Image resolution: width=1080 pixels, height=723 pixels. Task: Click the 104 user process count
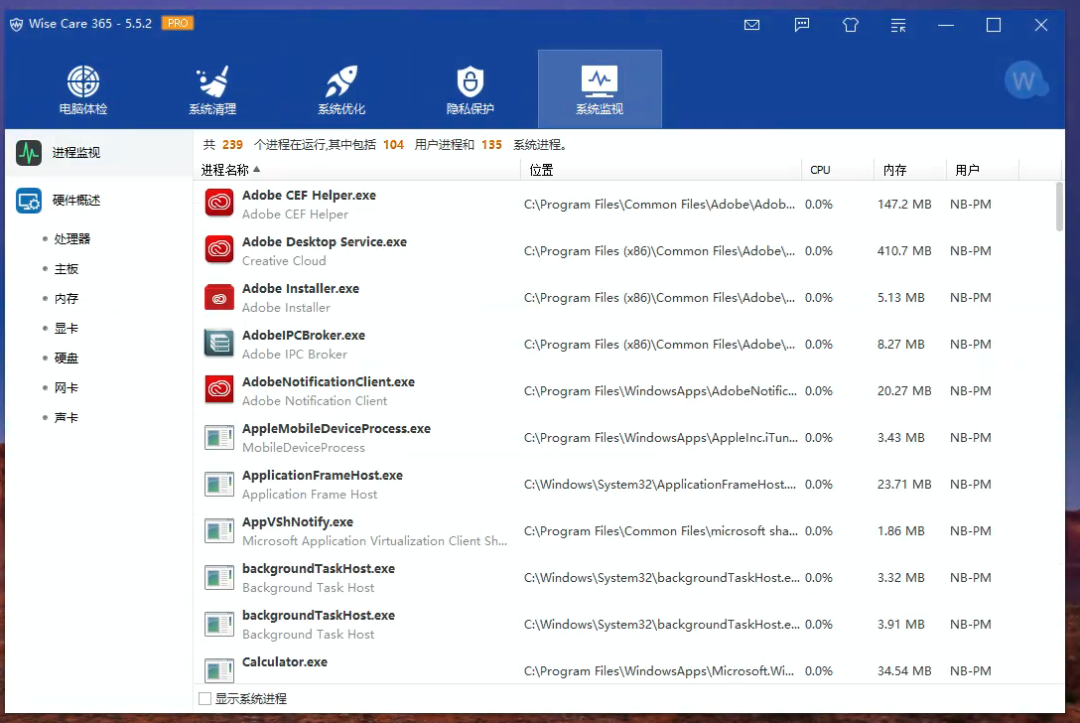[x=393, y=145]
